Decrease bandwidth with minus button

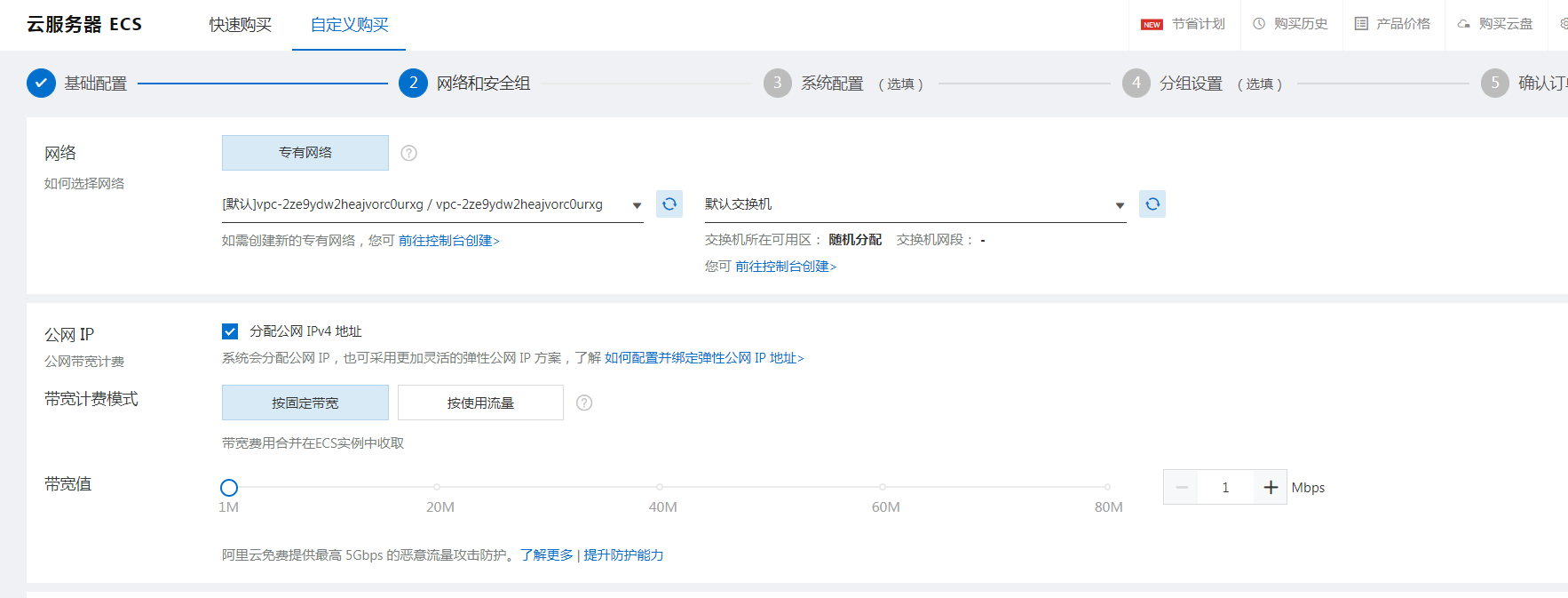click(1182, 487)
